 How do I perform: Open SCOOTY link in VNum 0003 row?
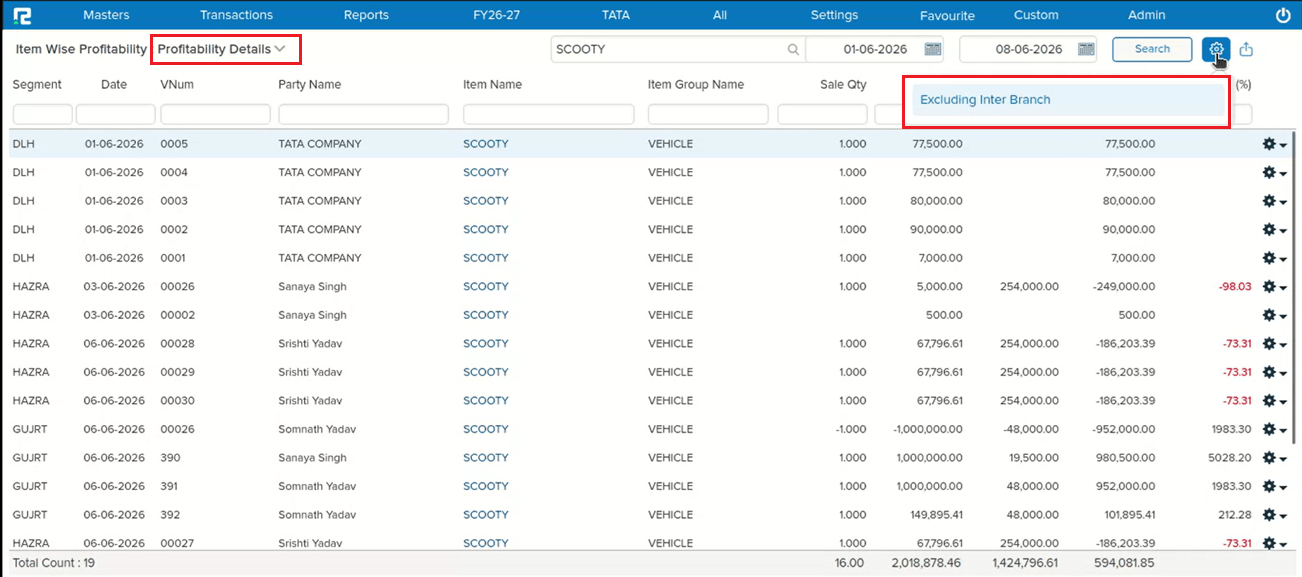(485, 201)
